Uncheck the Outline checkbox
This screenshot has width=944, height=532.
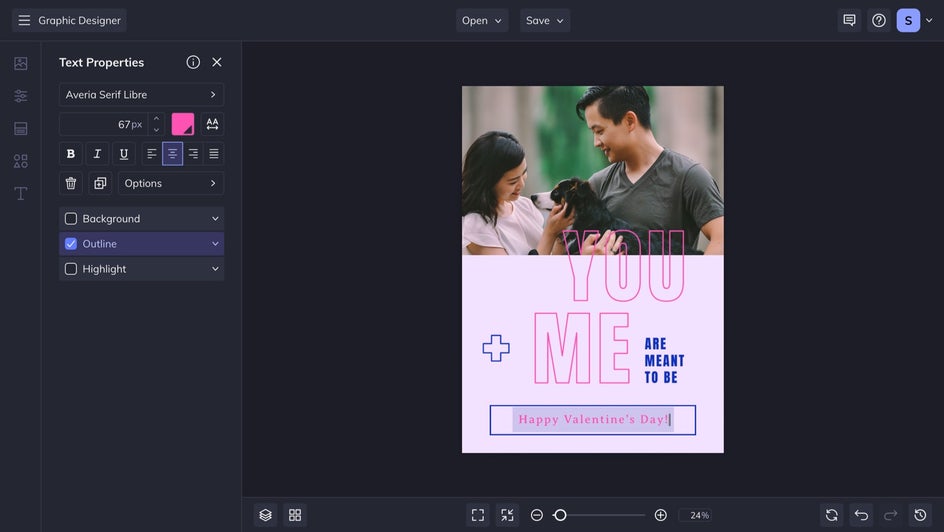click(70, 244)
